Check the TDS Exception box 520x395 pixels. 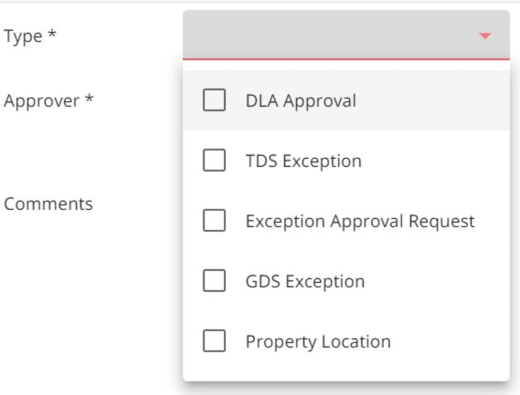[214, 160]
